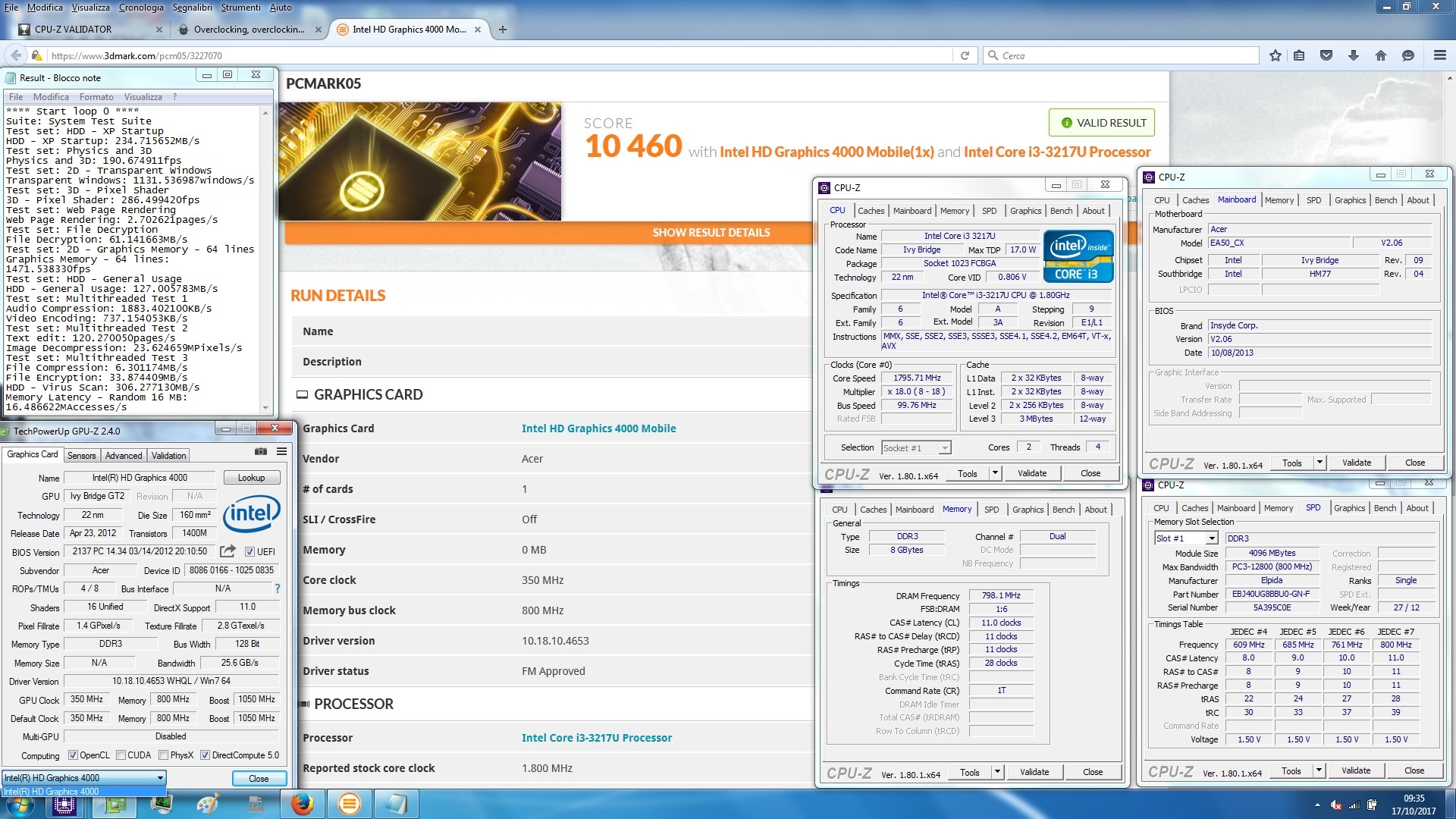Click the Show desktop strip at taskbar end
The image size is (1456, 819).
pos(1451,805)
